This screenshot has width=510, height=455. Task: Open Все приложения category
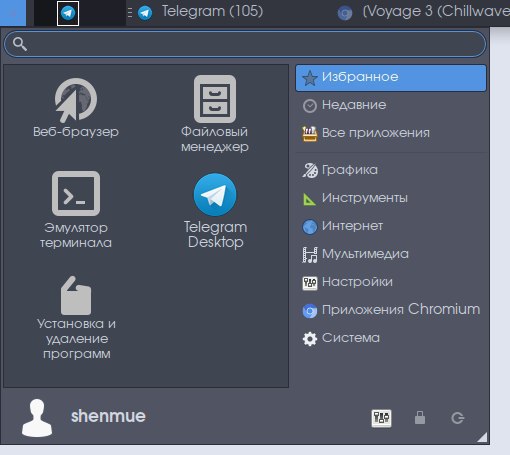pos(391,133)
